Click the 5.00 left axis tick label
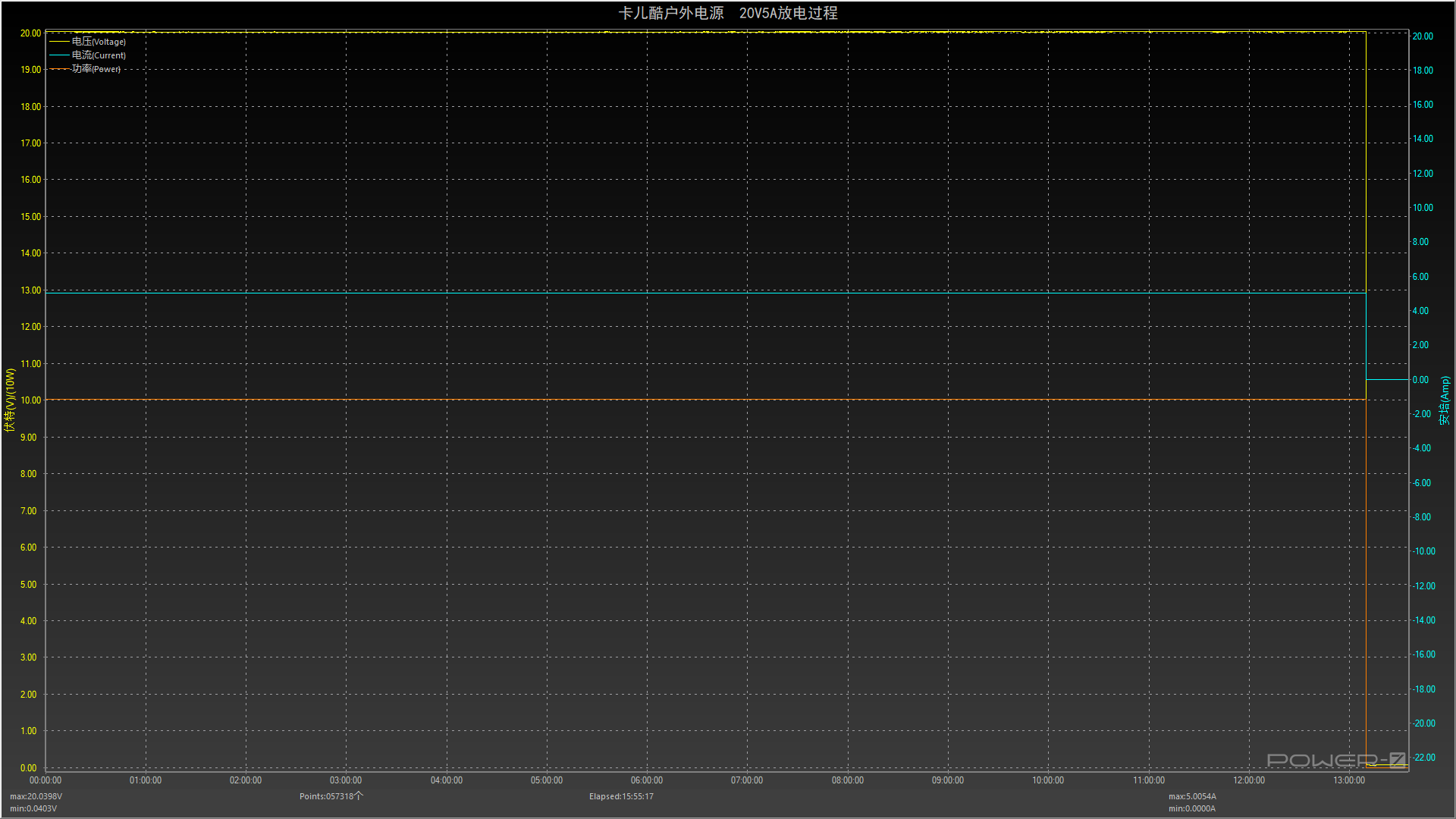 [x=28, y=585]
